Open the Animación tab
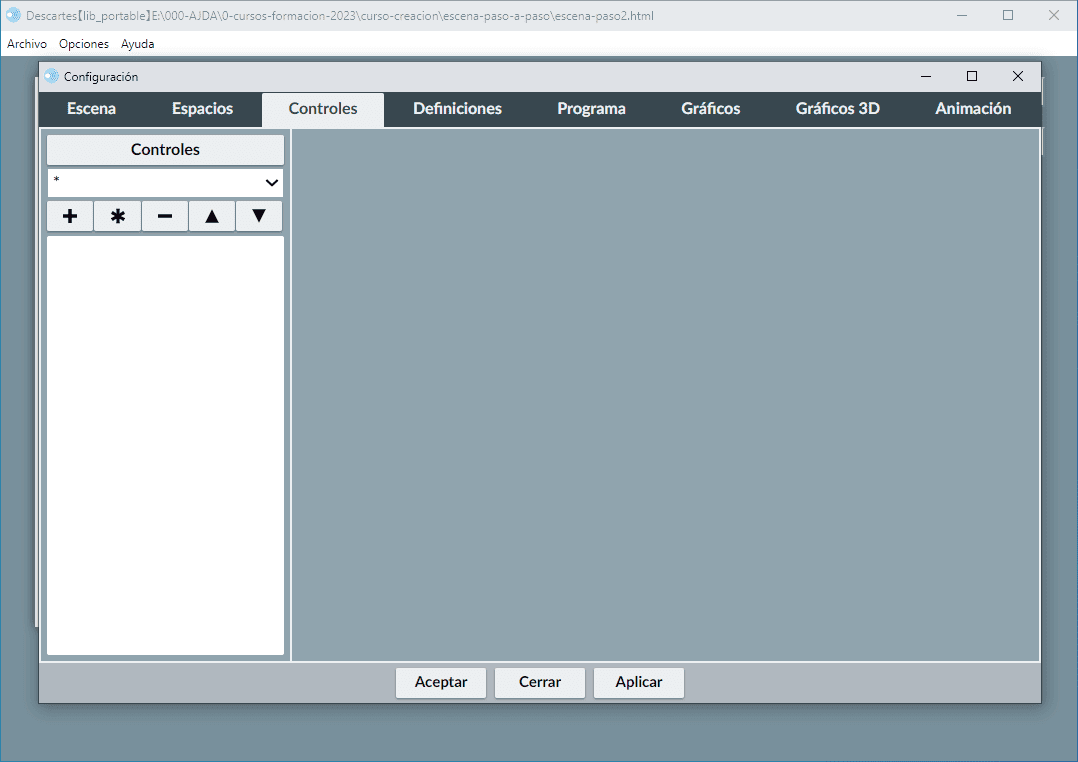Screen dimensions: 1078x762 (973, 109)
